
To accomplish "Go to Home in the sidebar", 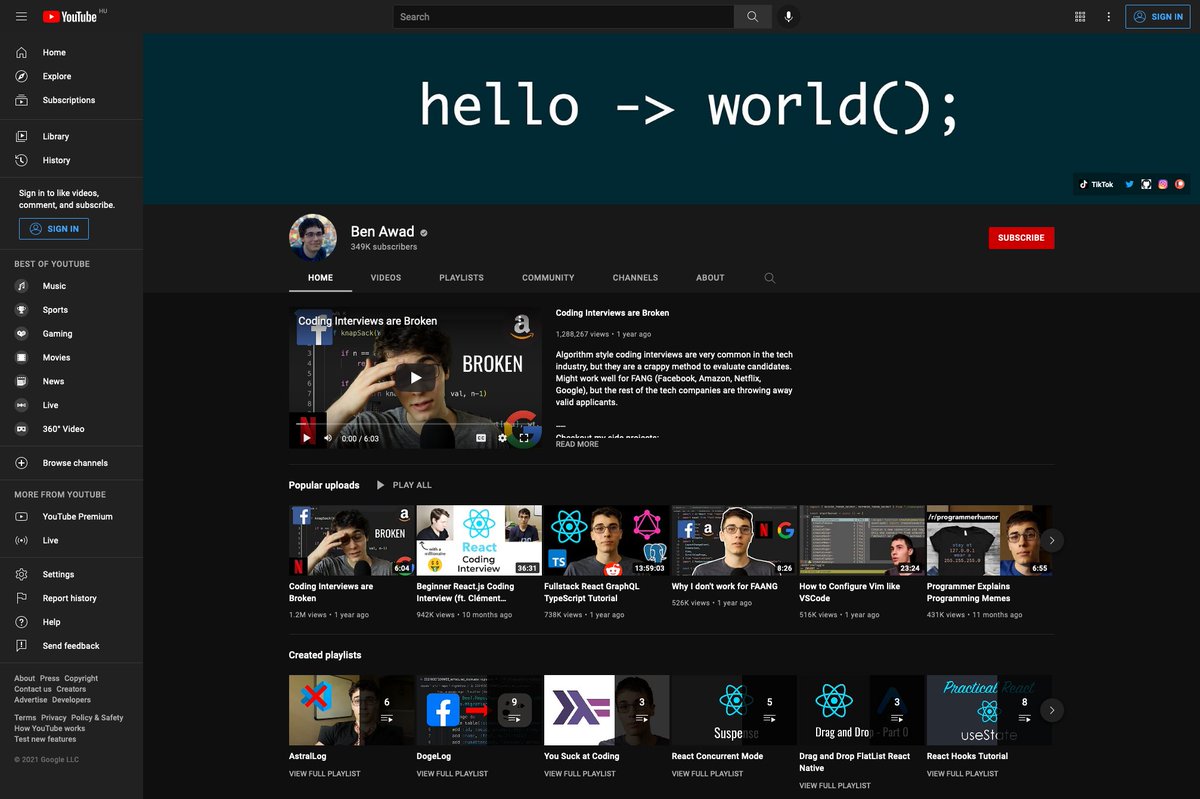I will pyautogui.click(x=71, y=52).
